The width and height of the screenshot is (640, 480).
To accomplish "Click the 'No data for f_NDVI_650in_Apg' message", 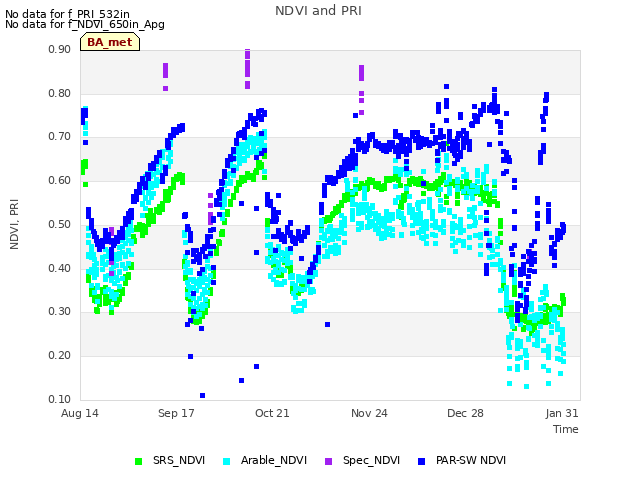I will pos(85,24).
